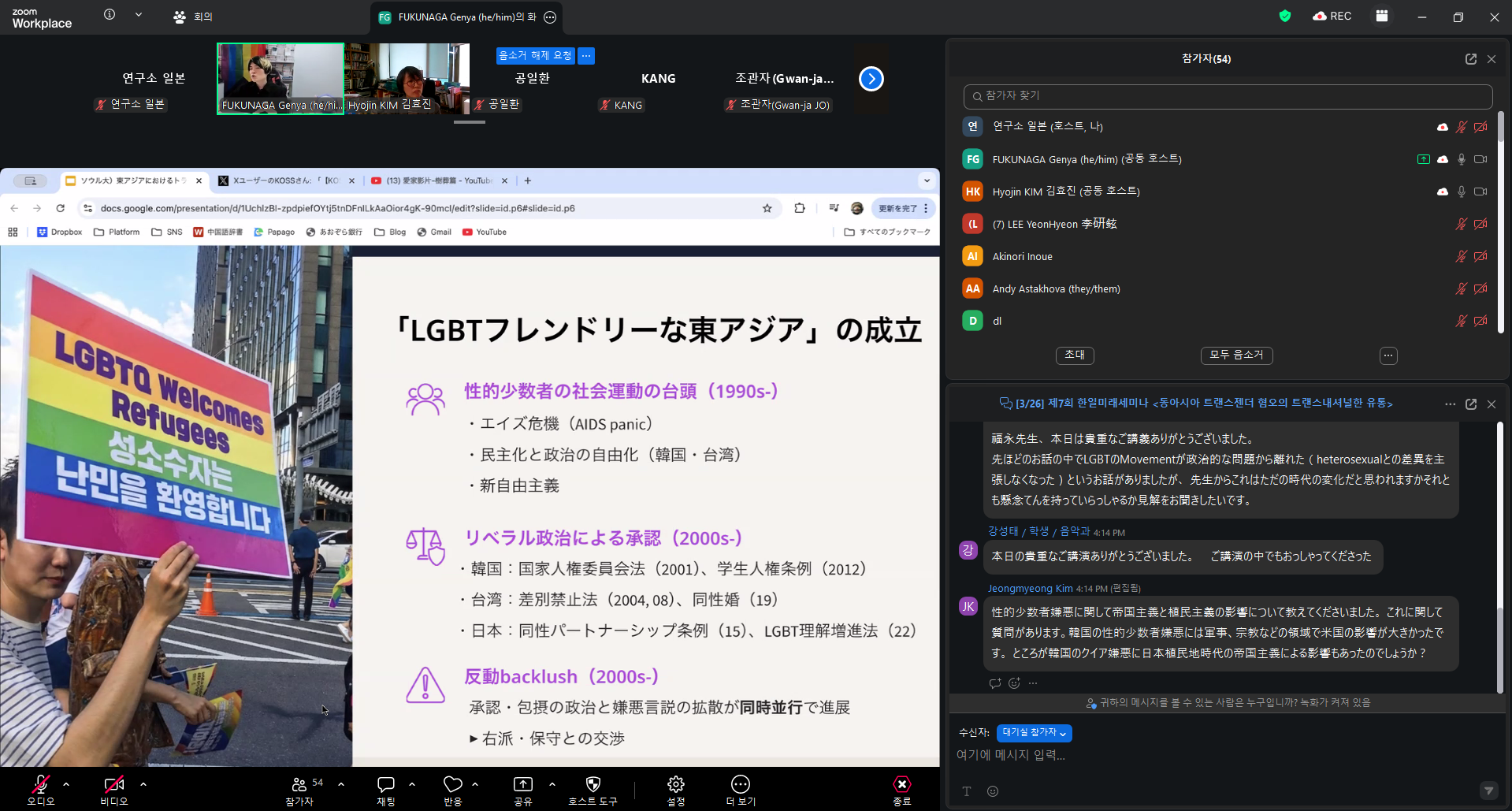Toggle video camera in bottom toolbar
The height and width of the screenshot is (811, 1512).
pyautogui.click(x=113, y=784)
